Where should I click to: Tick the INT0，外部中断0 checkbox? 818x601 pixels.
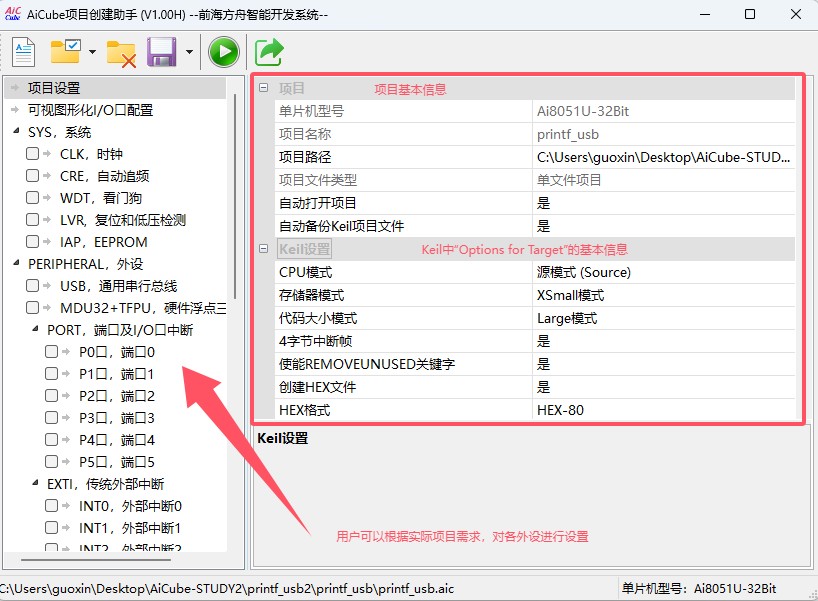click(52, 505)
